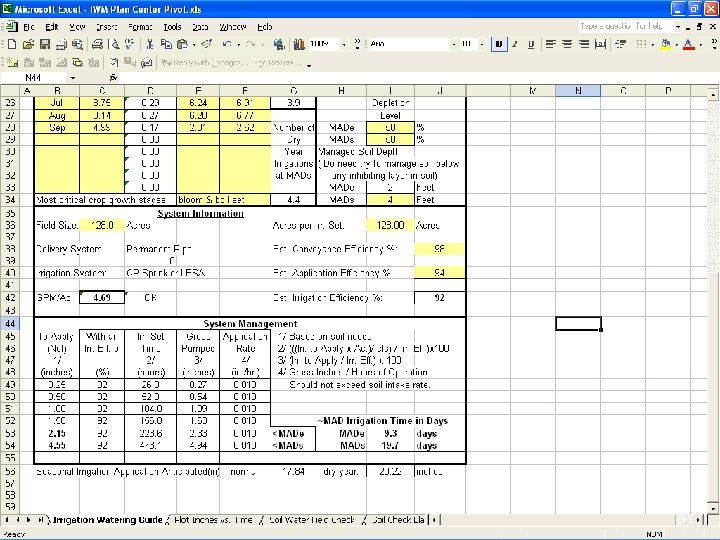Click the fx insert function button
This screenshot has width=720, height=540.
click(113, 78)
